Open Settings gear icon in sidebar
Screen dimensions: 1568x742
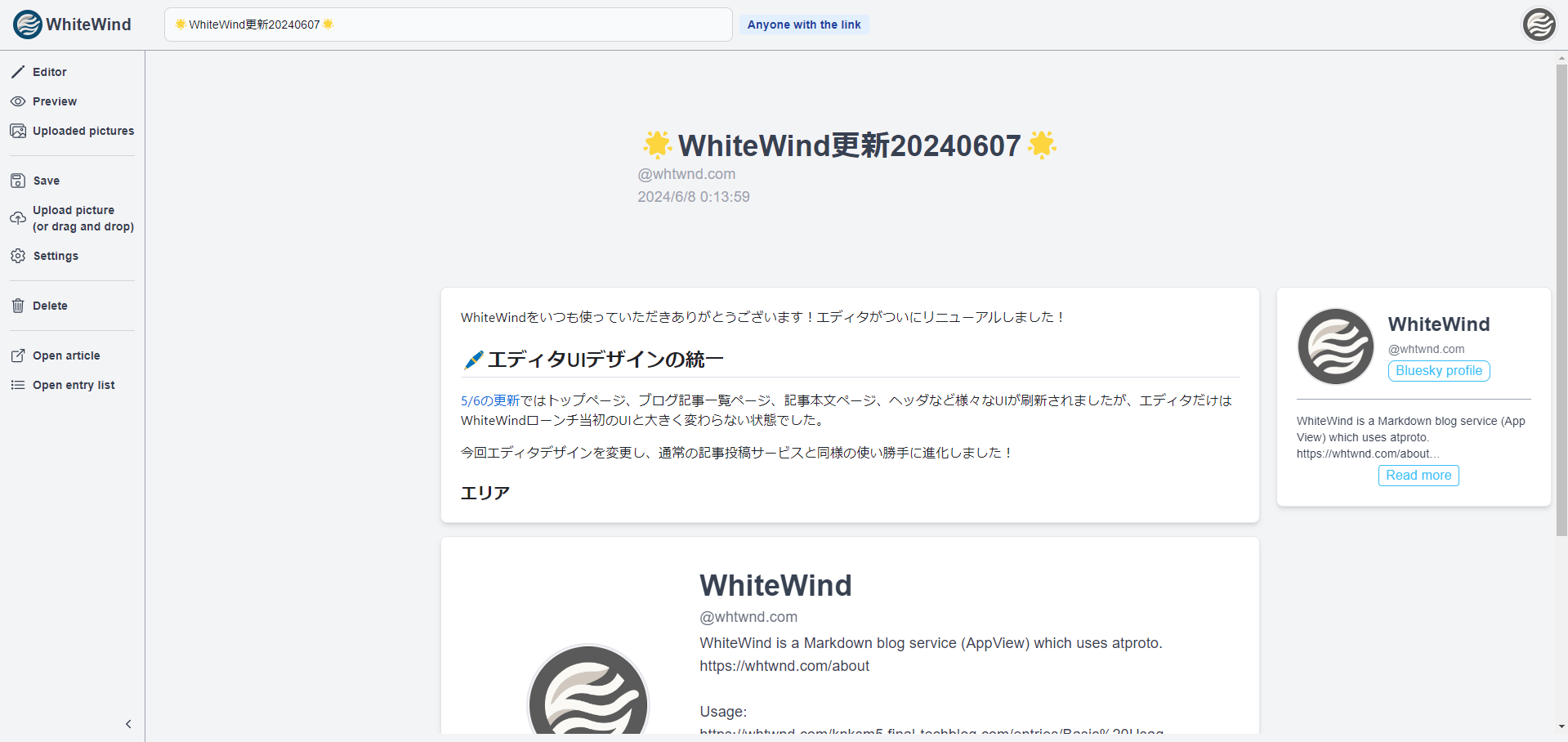tap(18, 256)
